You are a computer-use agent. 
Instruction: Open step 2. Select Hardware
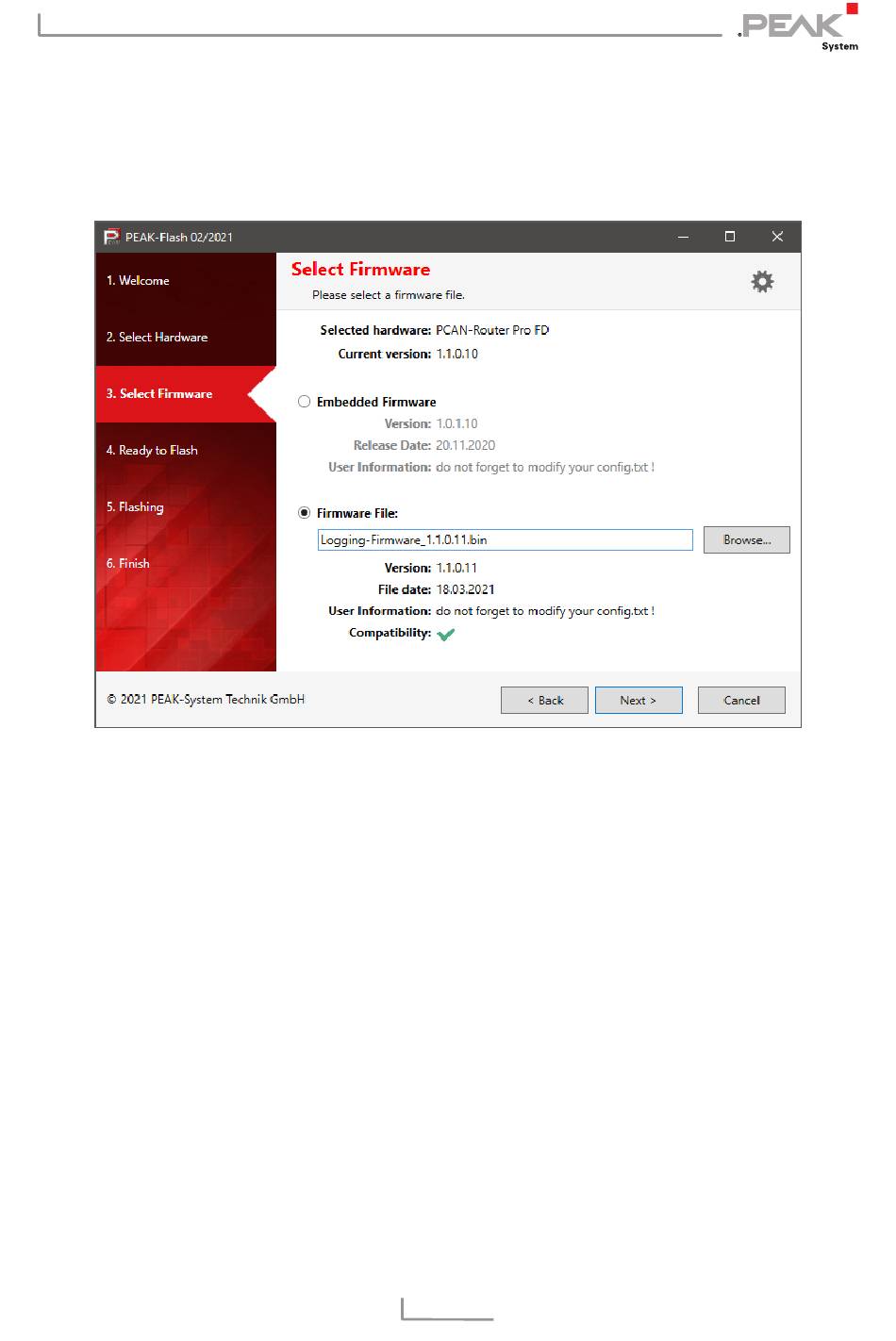pyautogui.click(x=186, y=338)
